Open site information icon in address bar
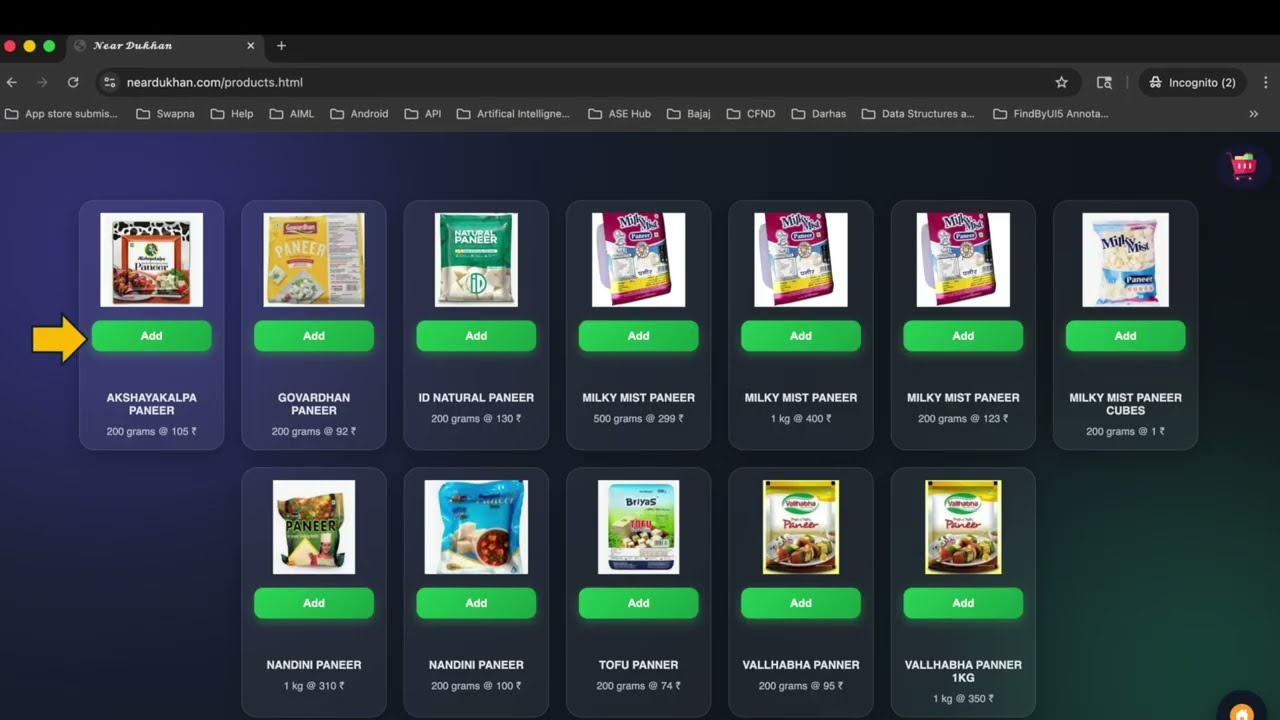The height and width of the screenshot is (720, 1280). click(x=110, y=82)
